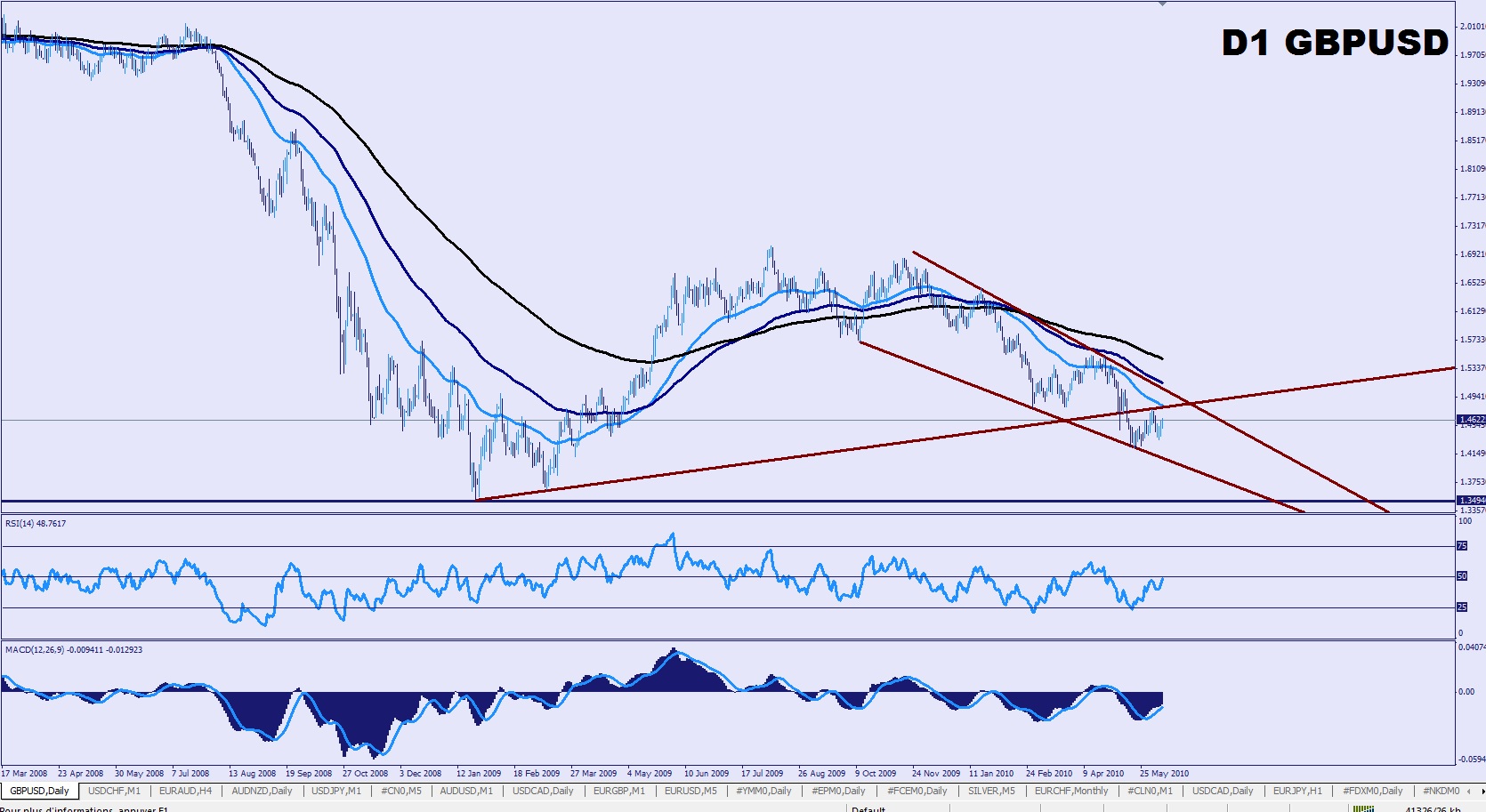Viewport: 1486px width, 812px height.
Task: Click the connection status bars icon
Action: click(1362, 808)
